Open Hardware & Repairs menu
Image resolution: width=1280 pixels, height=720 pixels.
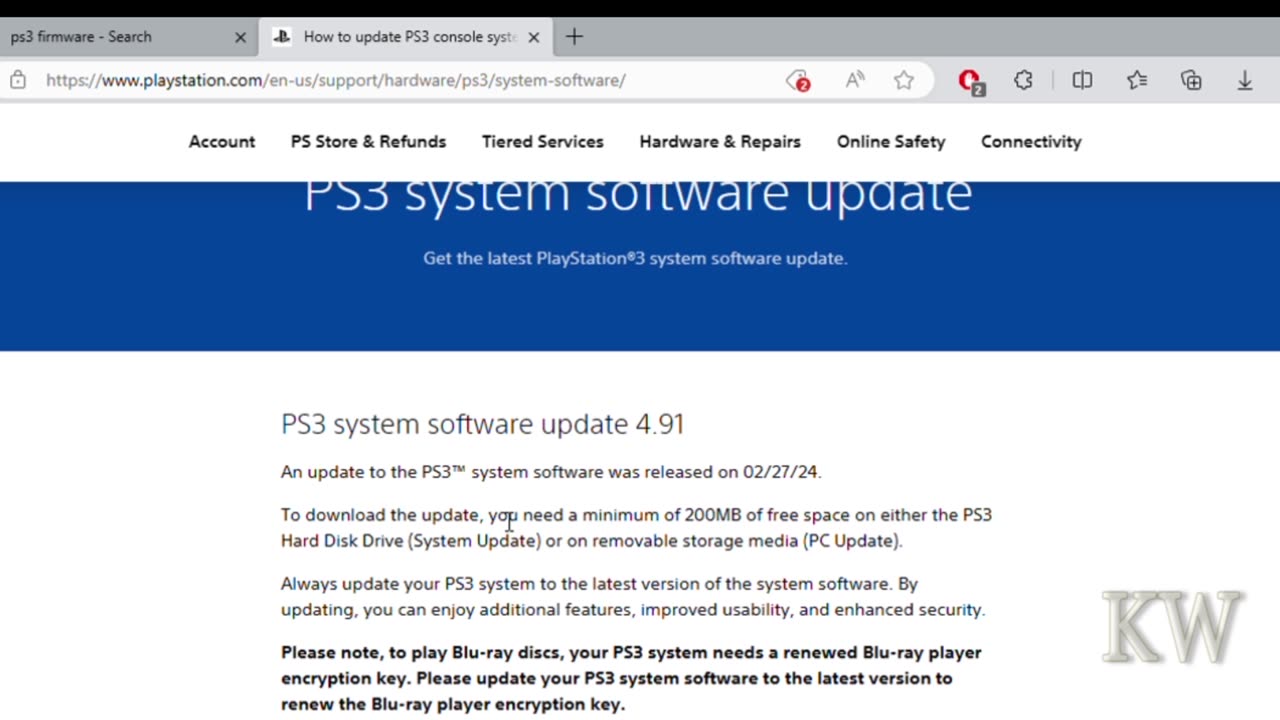720,142
